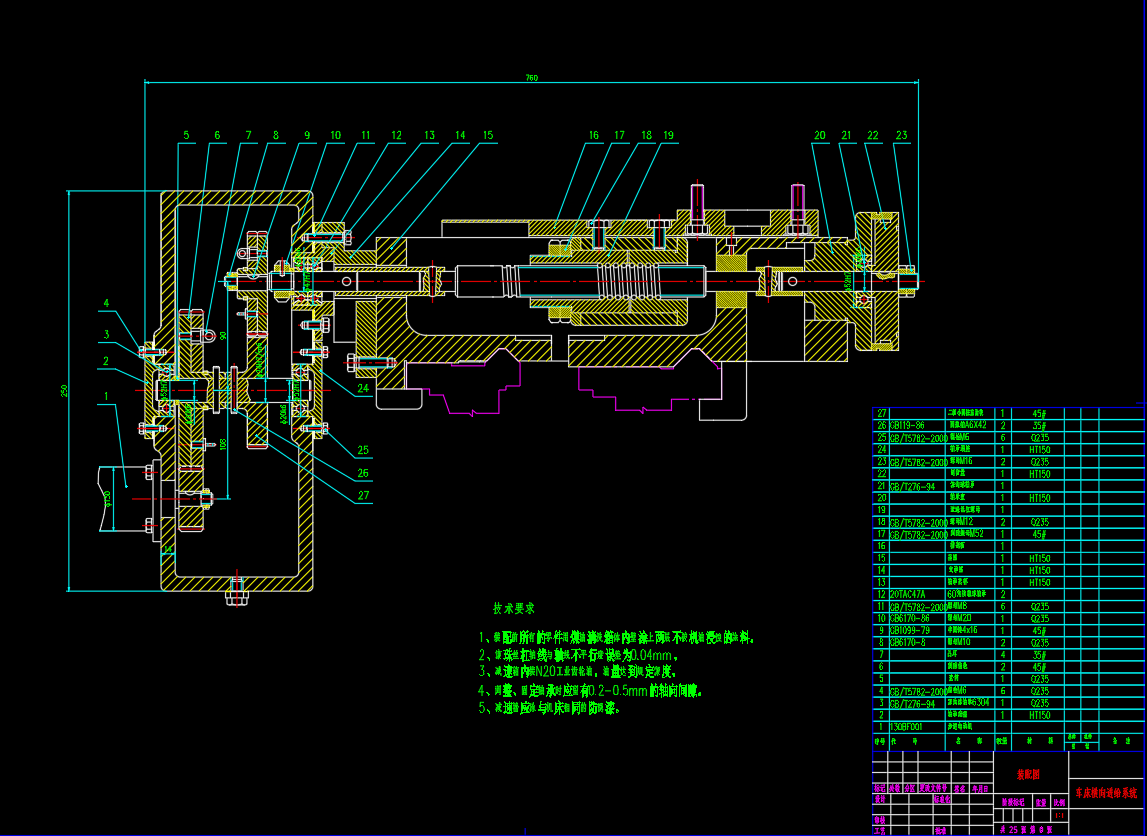
Task: Select callout number 15 at the top
Action: click(488, 135)
